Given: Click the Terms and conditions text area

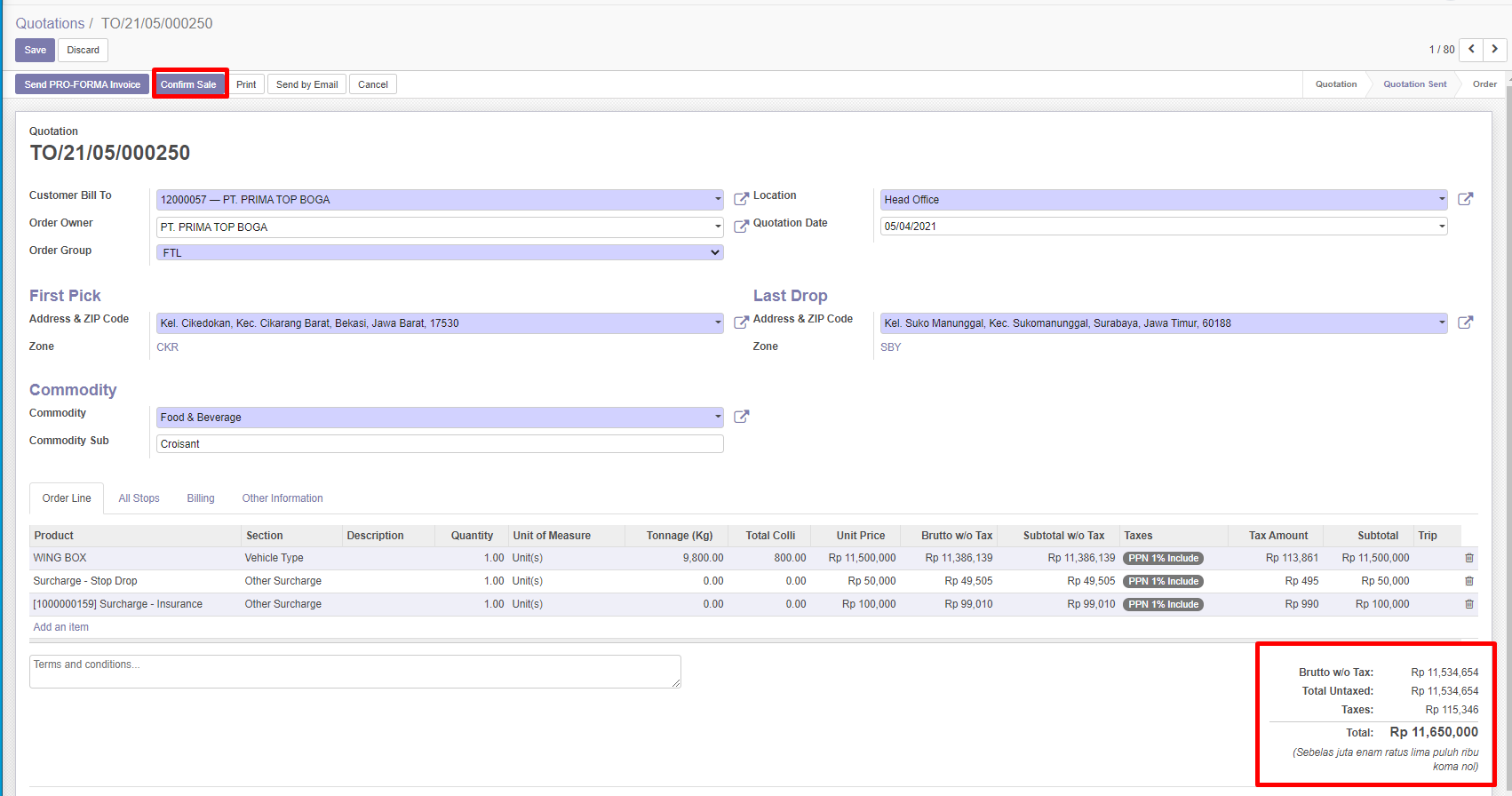Looking at the screenshot, I should coord(355,672).
